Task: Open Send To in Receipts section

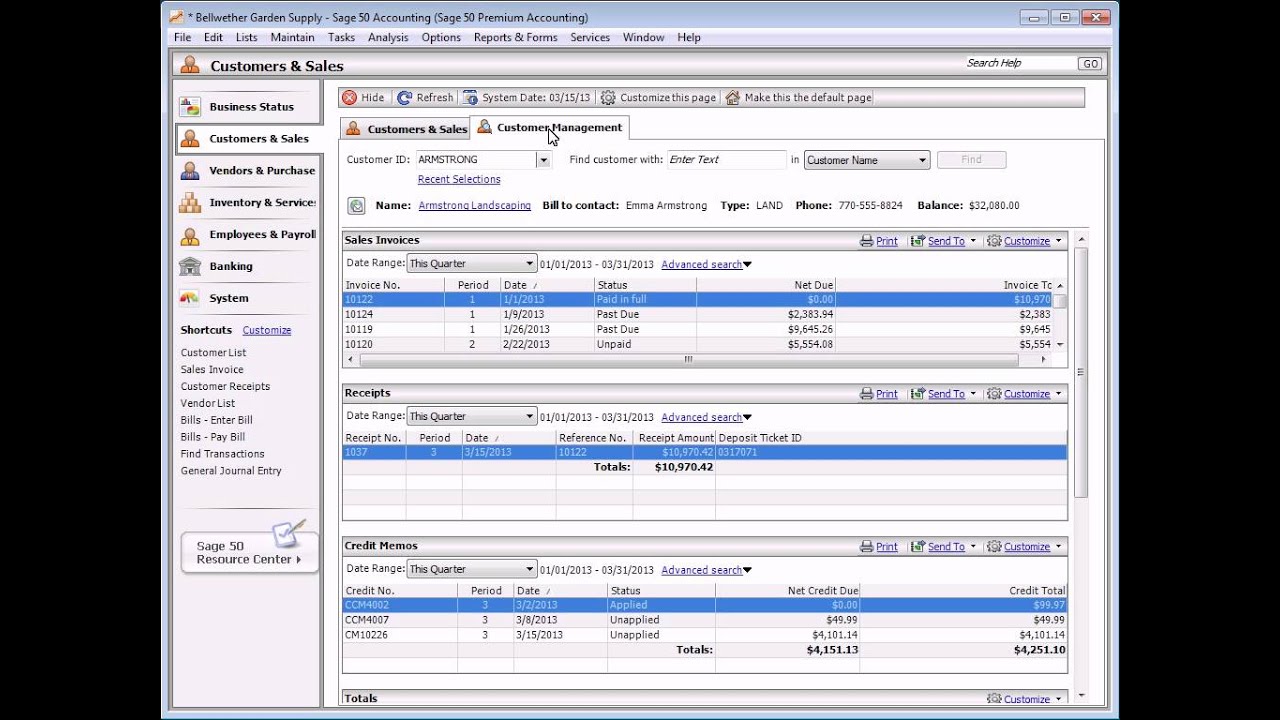Action: pos(944,394)
